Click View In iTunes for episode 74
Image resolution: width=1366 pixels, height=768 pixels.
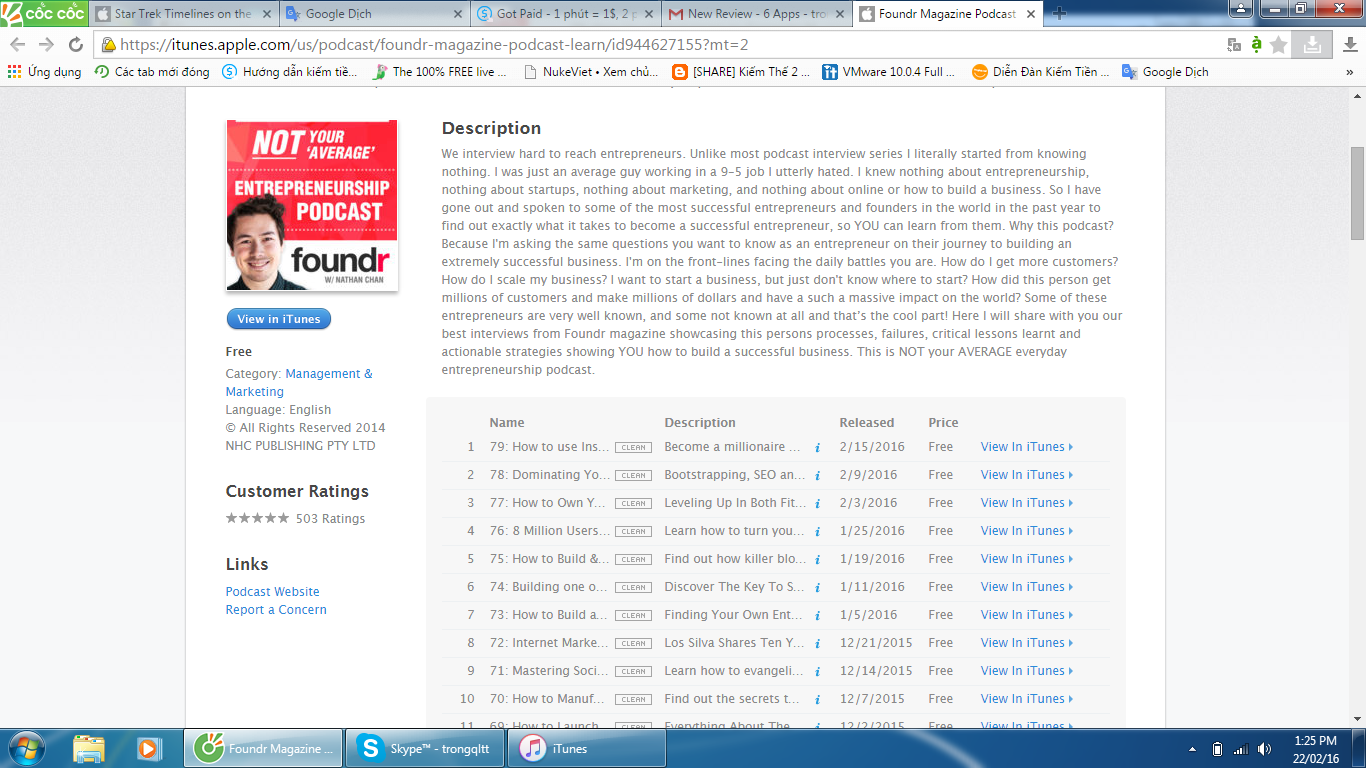1027,587
